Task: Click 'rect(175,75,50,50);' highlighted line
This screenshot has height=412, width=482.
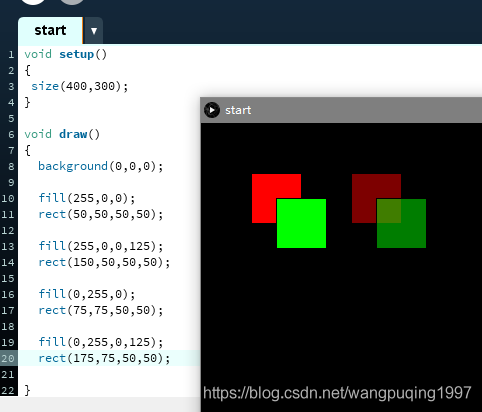Action: click(104, 358)
